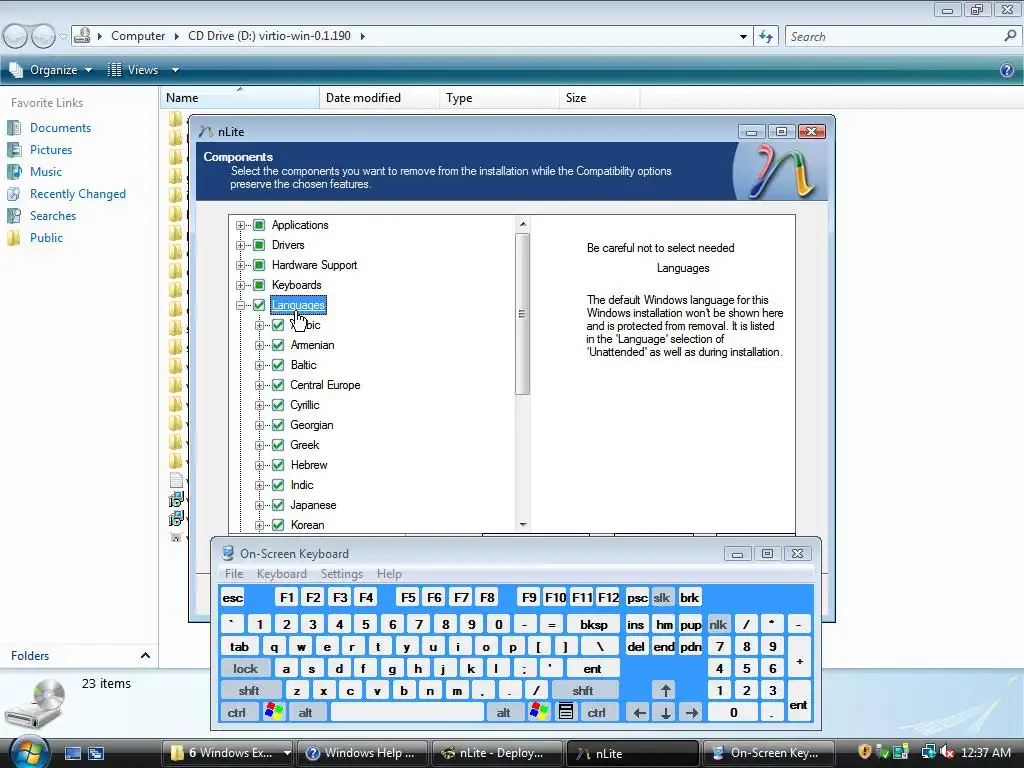Click the scroll-up arrow of Components tree
The width and height of the screenshot is (1024, 768).
522,224
